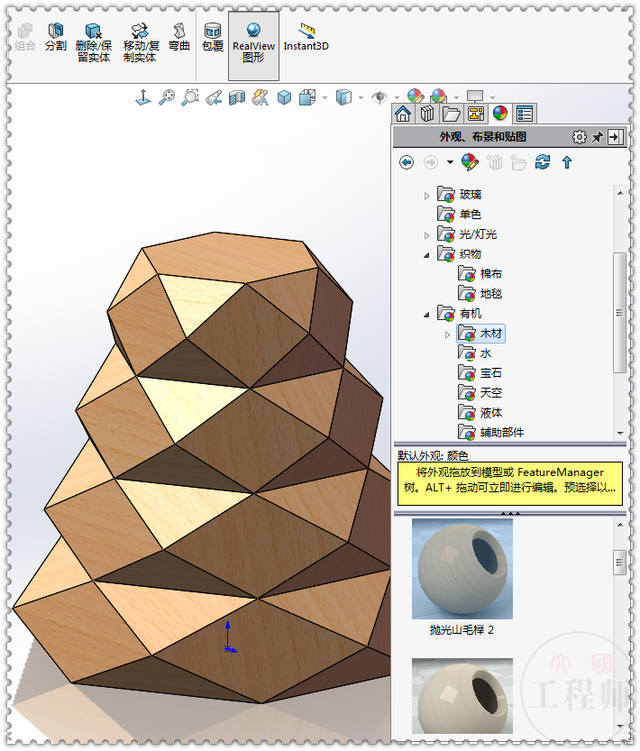Switch to the Design Library tab
The width and height of the screenshot is (640, 751).
pos(427,114)
